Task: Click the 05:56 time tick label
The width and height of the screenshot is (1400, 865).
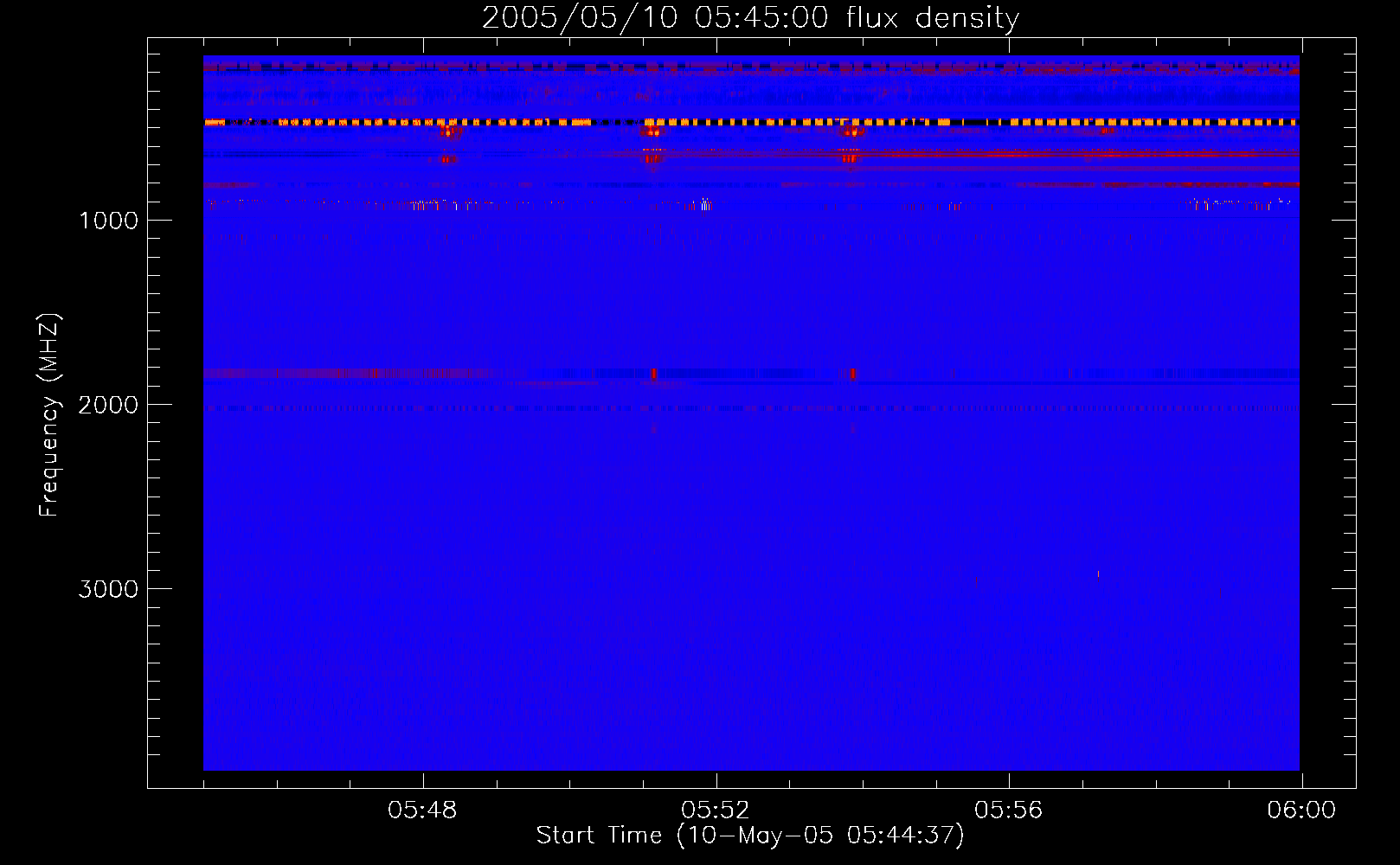Action: 1009,811
